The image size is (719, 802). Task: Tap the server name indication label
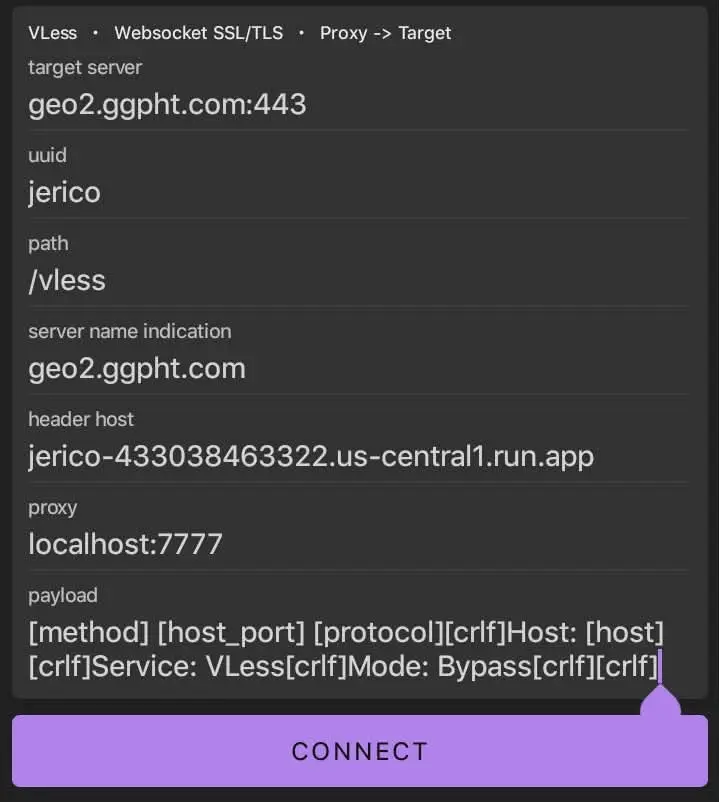[x=130, y=331]
